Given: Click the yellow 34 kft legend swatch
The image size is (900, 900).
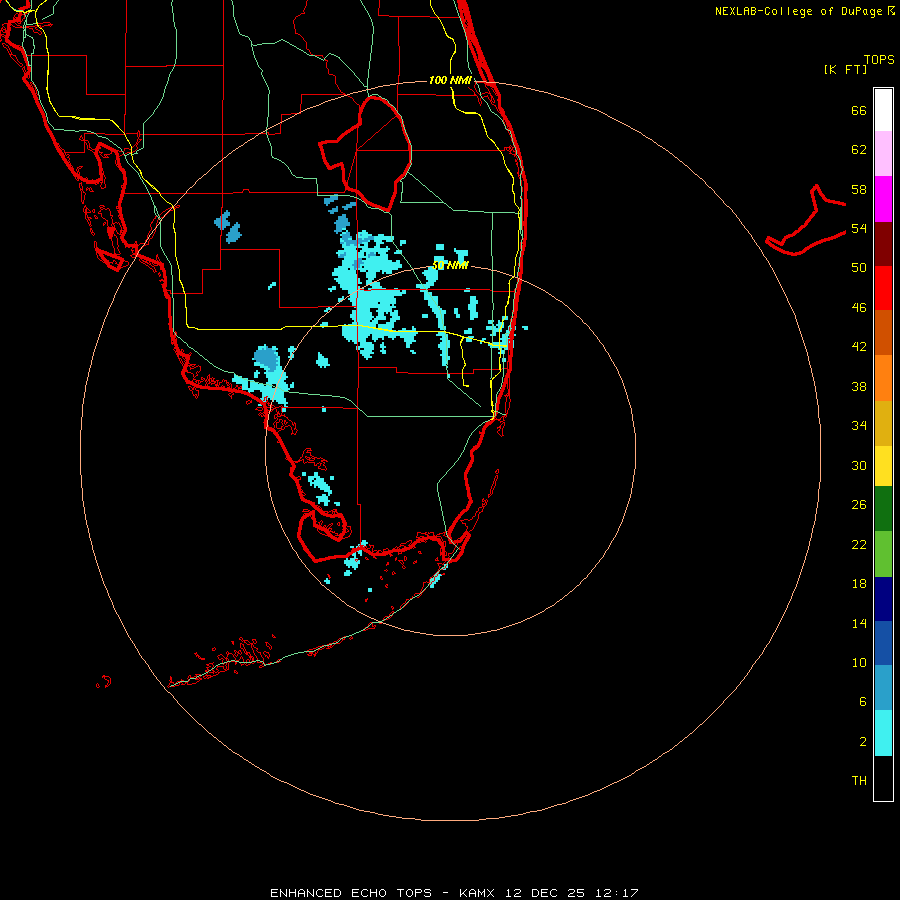Looking at the screenshot, I should click(883, 466).
